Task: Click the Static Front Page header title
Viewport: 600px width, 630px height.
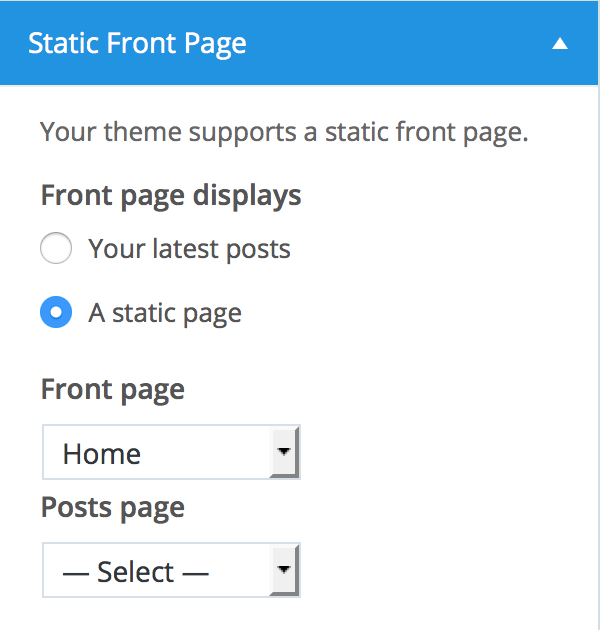Action: 137,44
